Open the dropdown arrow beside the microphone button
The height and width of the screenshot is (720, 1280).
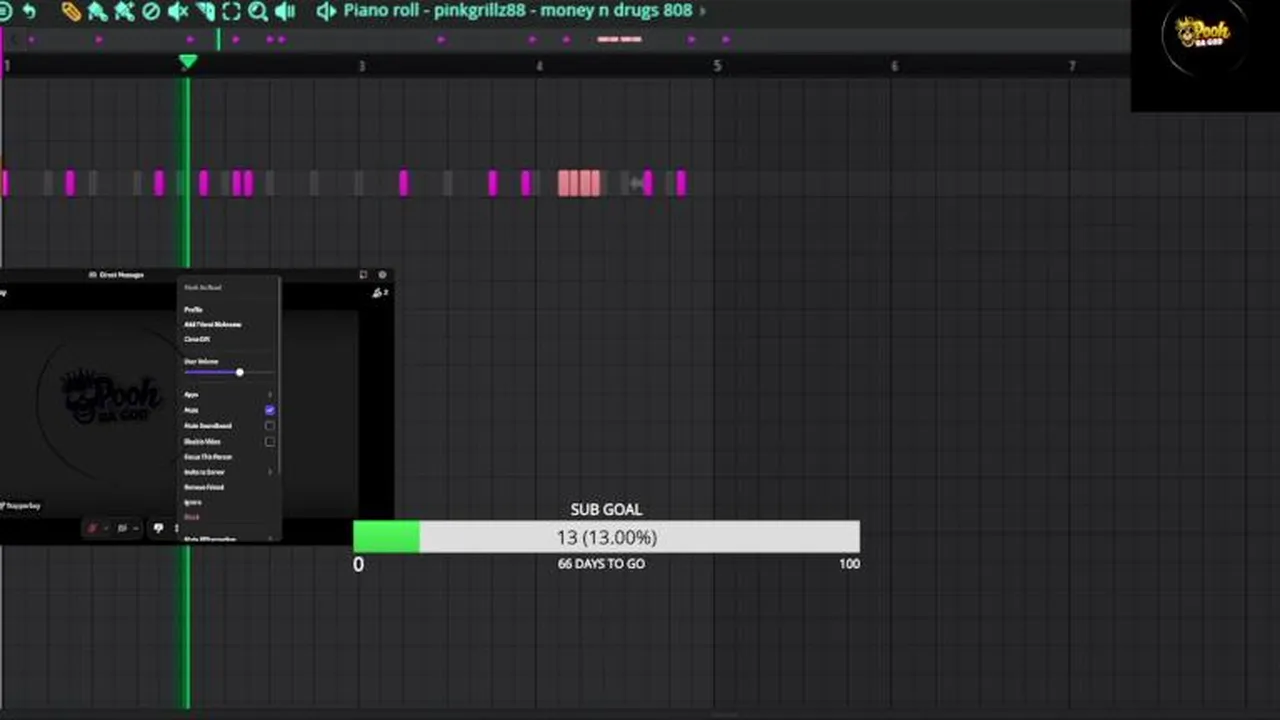click(106, 528)
